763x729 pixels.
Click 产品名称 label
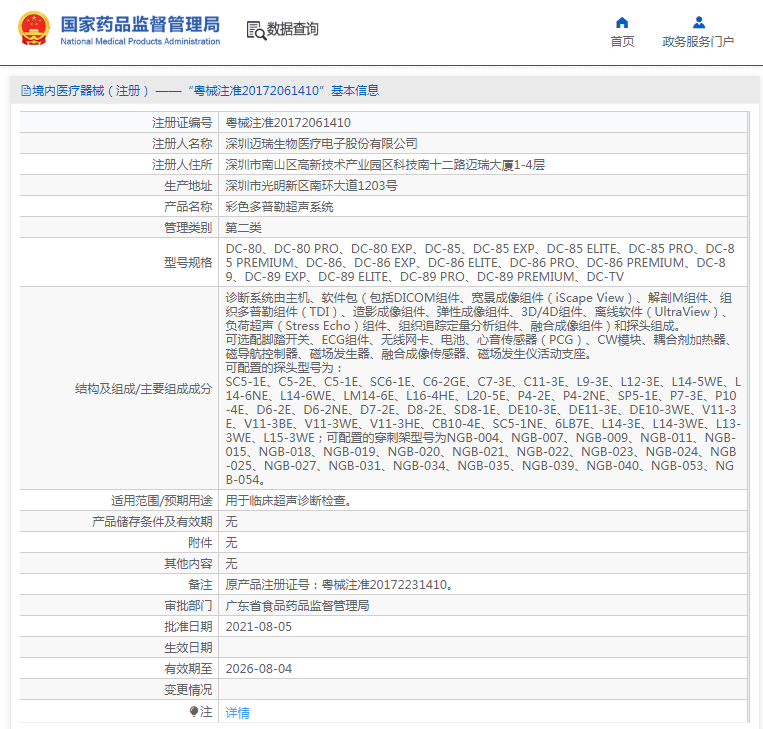click(x=188, y=206)
